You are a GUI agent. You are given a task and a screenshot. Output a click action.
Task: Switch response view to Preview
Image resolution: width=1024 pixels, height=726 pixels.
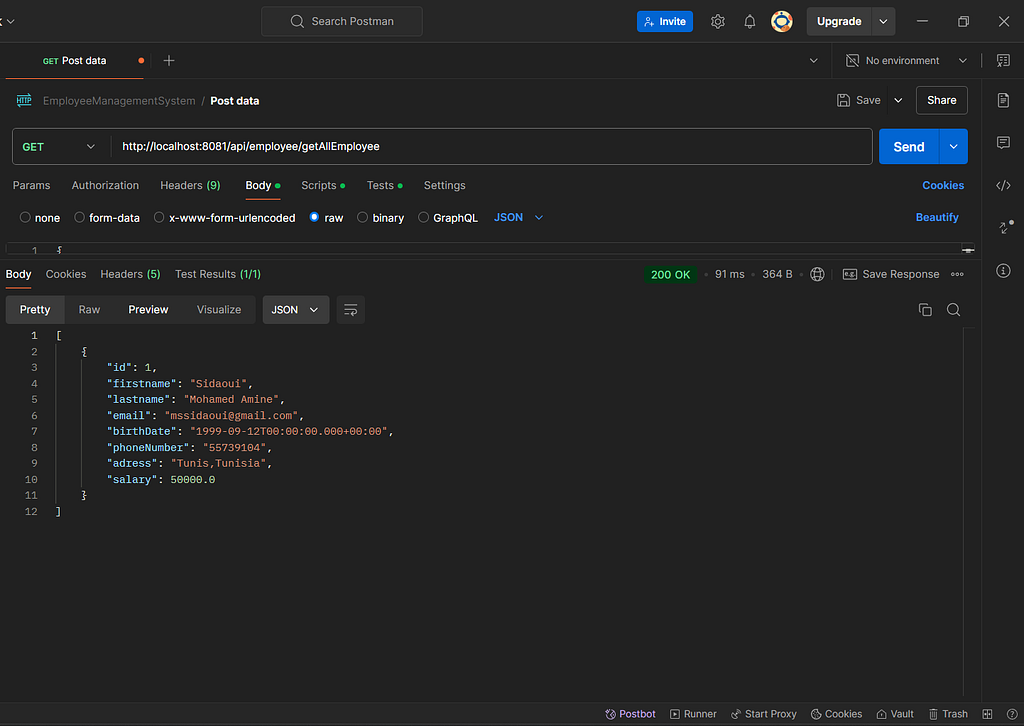coord(148,309)
